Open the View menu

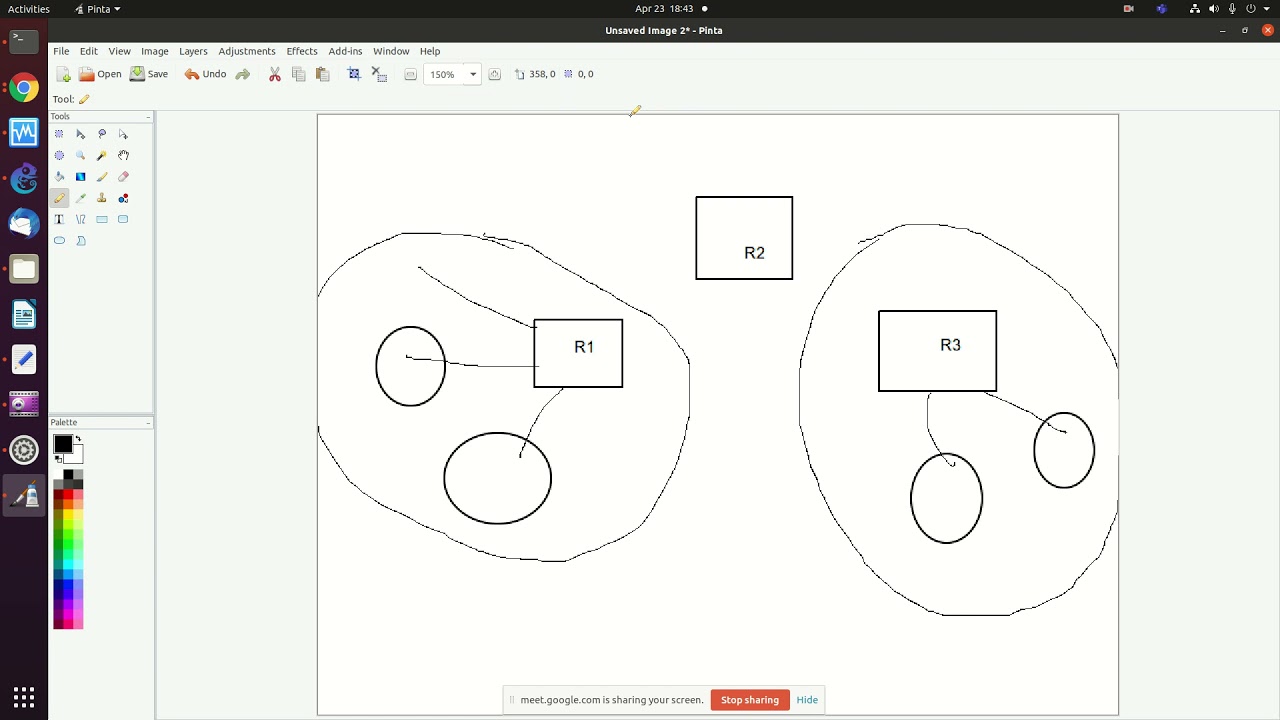(x=119, y=51)
